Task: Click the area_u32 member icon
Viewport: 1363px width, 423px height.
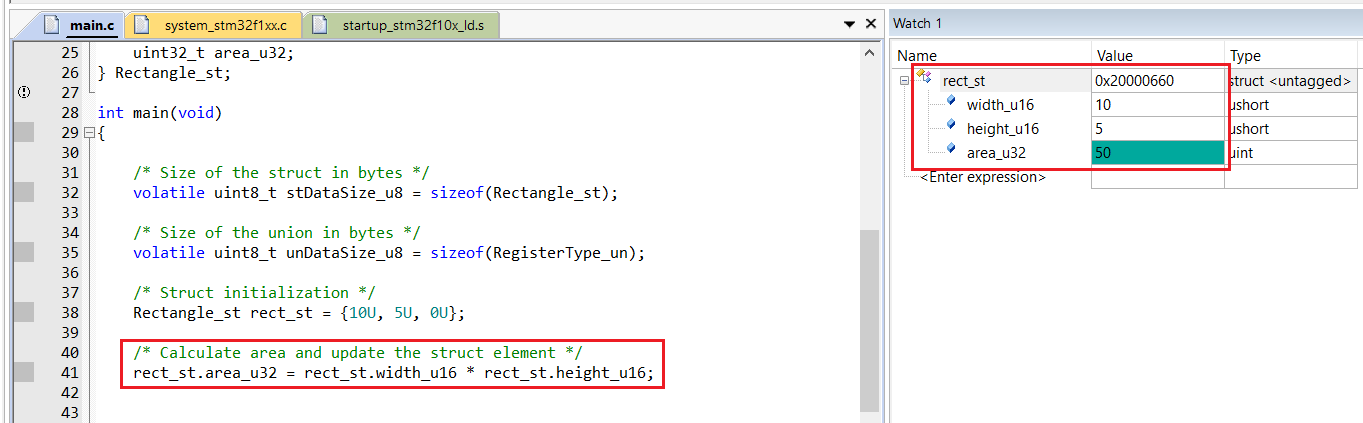Action: click(x=950, y=152)
